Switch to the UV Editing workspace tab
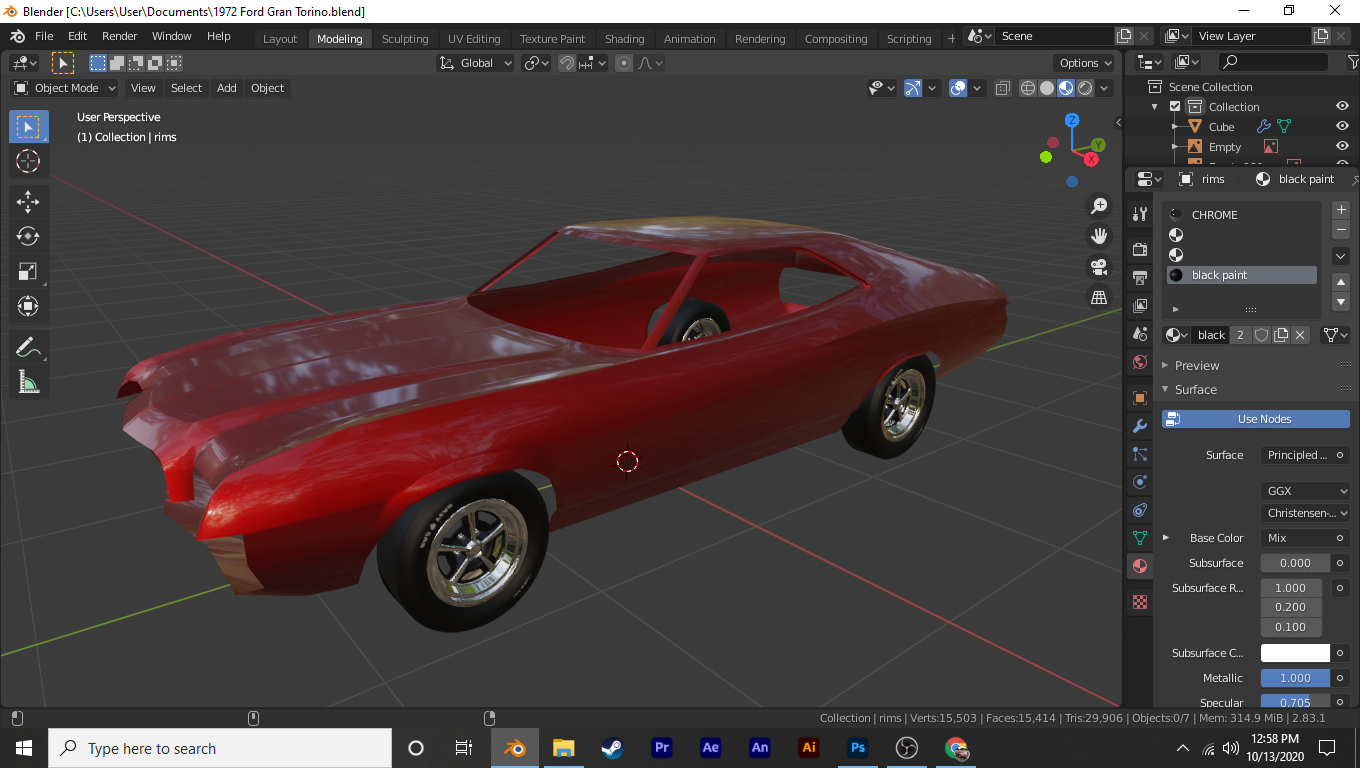This screenshot has height=768, width=1360. point(474,39)
